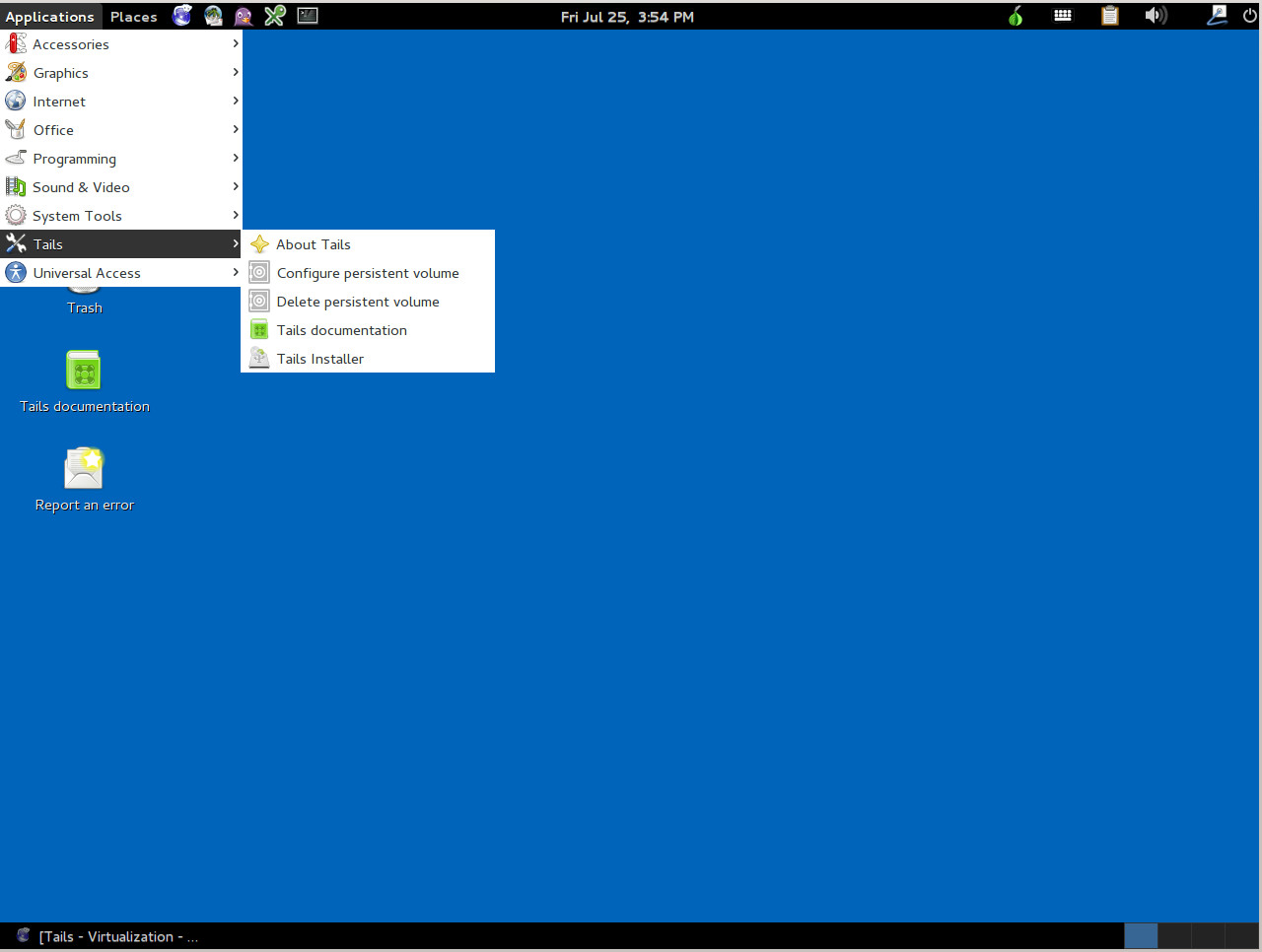Viewport: 1262px width, 952px height.
Task: Click the green Vidalia onion tray icon
Action: click(1016, 16)
